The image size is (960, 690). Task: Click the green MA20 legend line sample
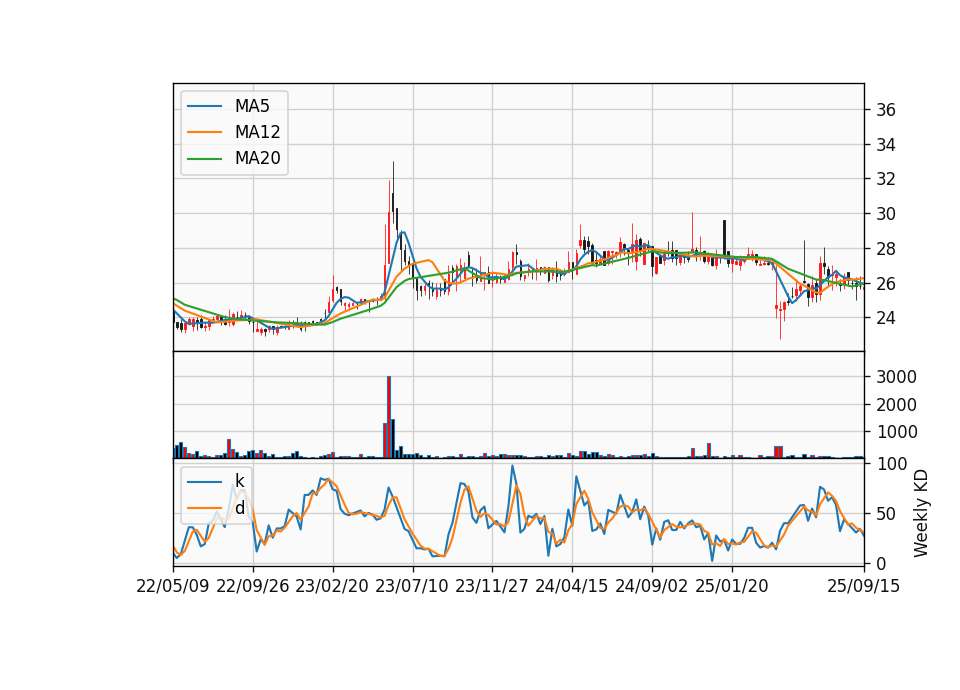click(204, 159)
